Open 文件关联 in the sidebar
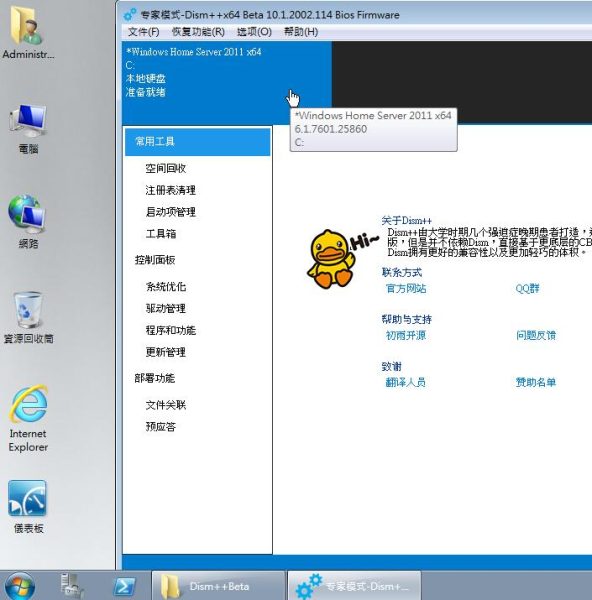 (x=166, y=405)
